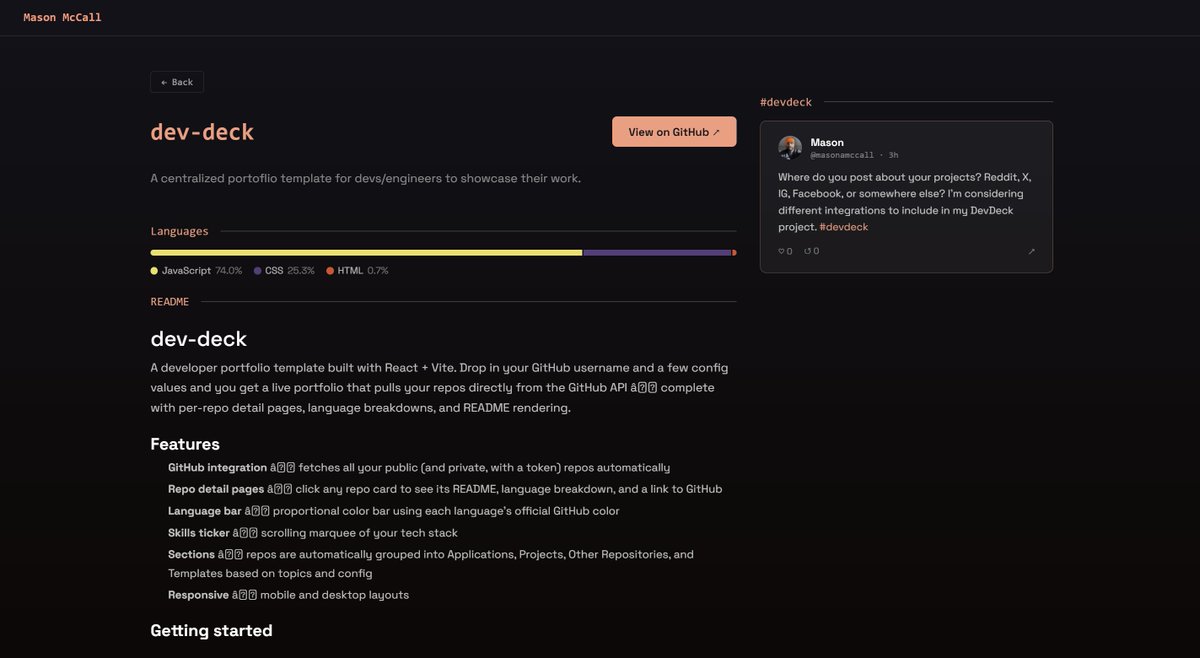Click the #devdeck sidebar heading
Image resolution: width=1200 pixels, height=658 pixels.
[x=786, y=102]
